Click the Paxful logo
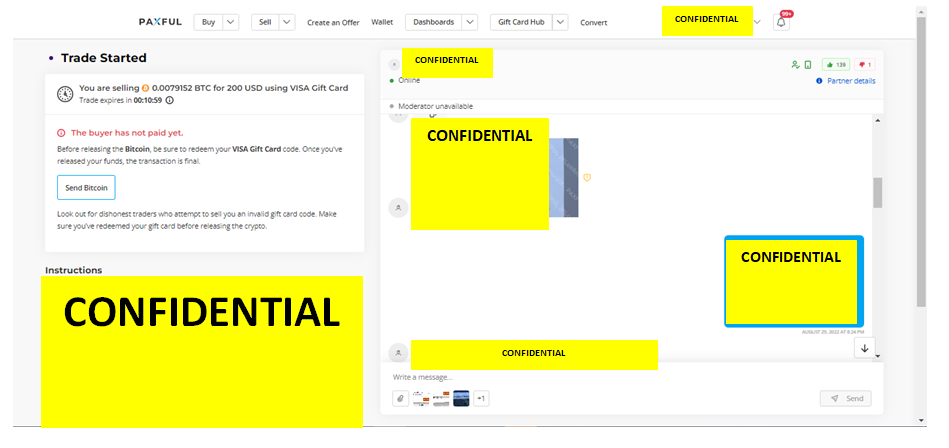This screenshot has height=448, width=949. point(160,22)
